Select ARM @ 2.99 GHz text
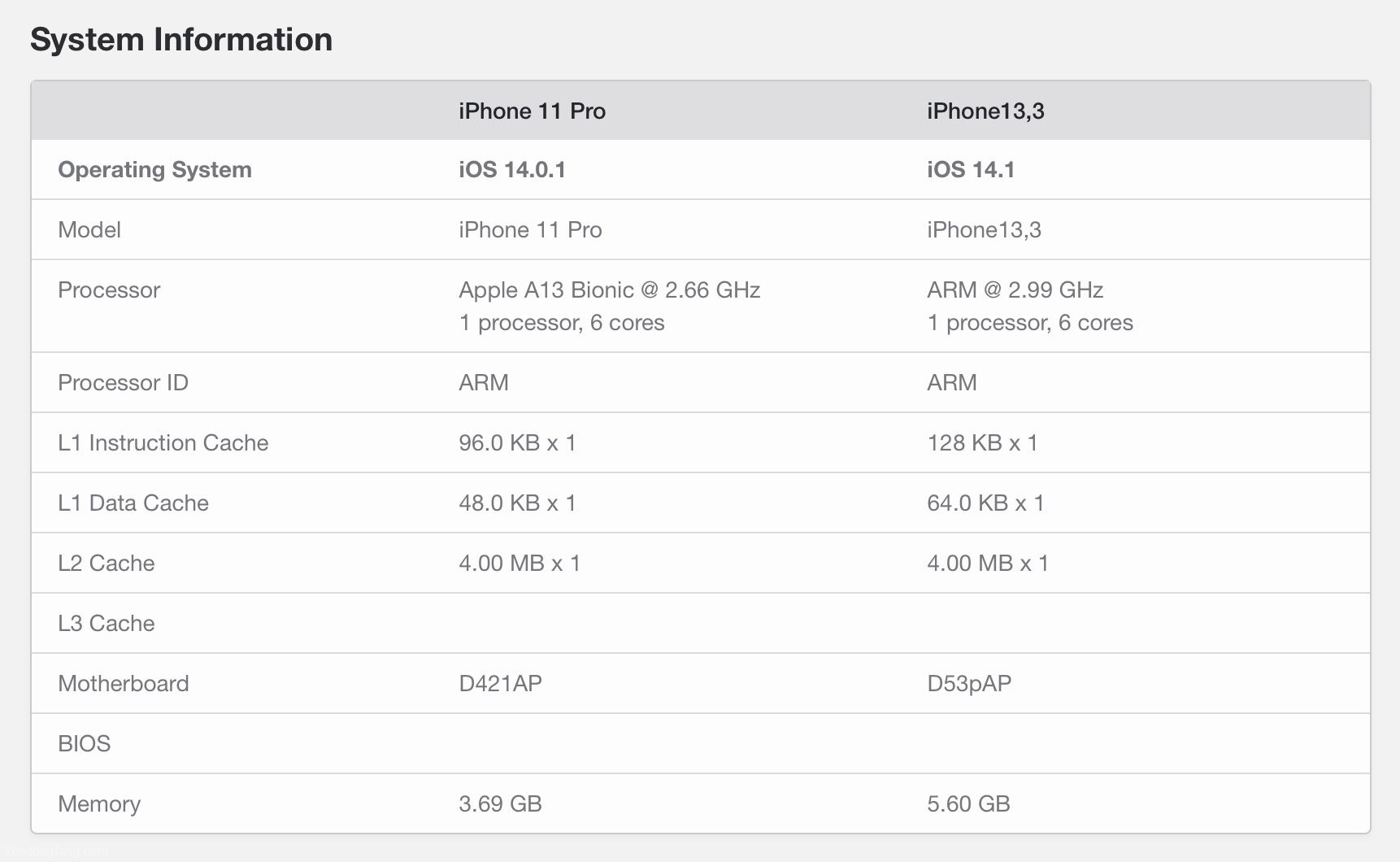The image size is (1400, 862). 1015,290
